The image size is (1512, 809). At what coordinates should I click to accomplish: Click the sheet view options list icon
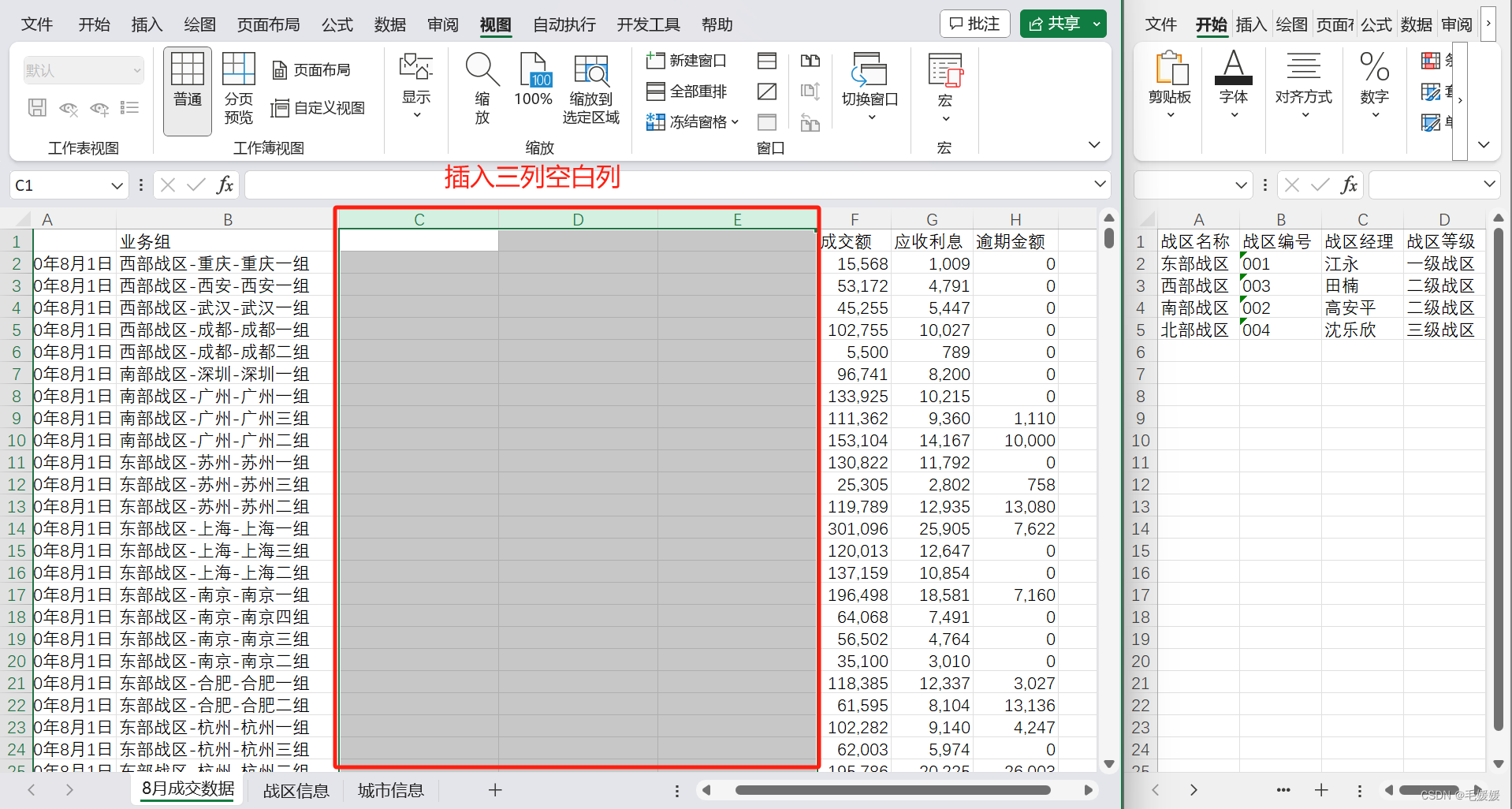pos(130,108)
